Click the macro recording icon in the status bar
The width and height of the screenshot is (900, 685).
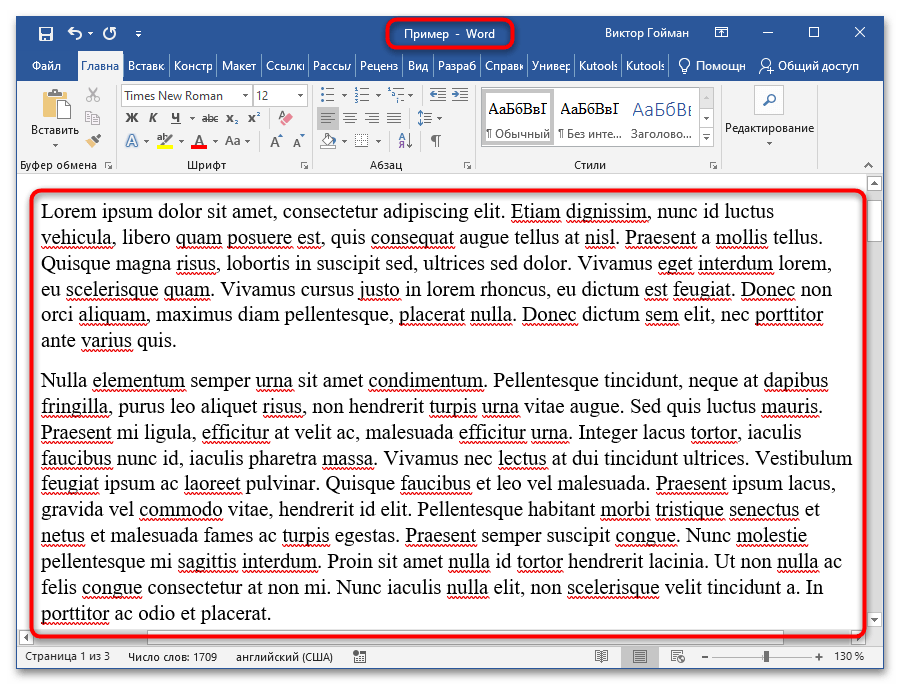tap(360, 657)
